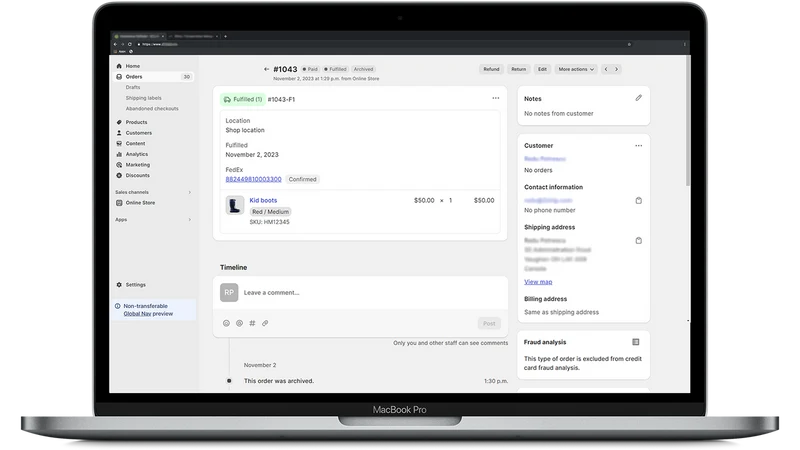Image resolution: width=800 pixels, height=450 pixels.
Task: Edit notes with pencil icon
Action: tap(638, 98)
